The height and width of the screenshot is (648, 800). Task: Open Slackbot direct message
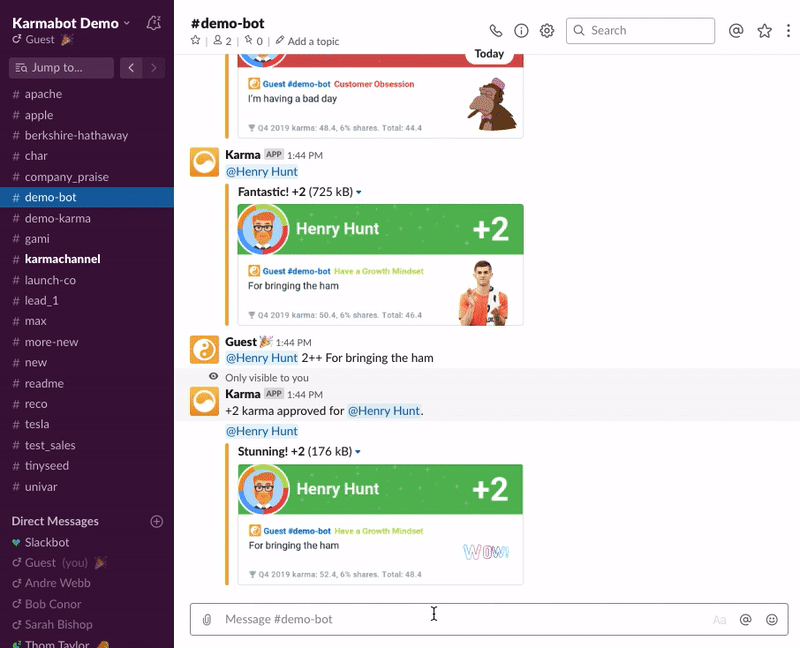[87, 542]
